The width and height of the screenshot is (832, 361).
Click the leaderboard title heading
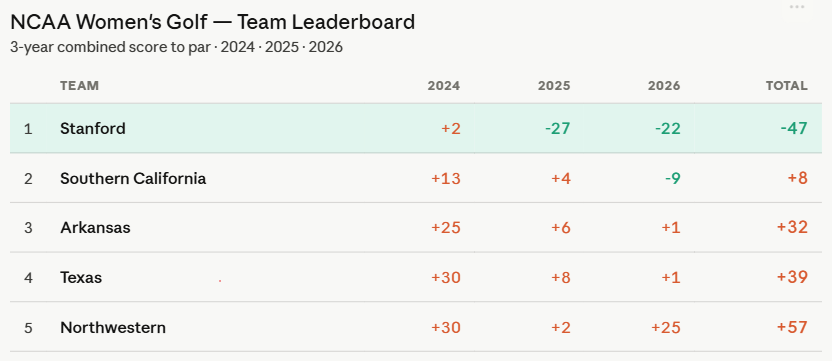point(213,22)
